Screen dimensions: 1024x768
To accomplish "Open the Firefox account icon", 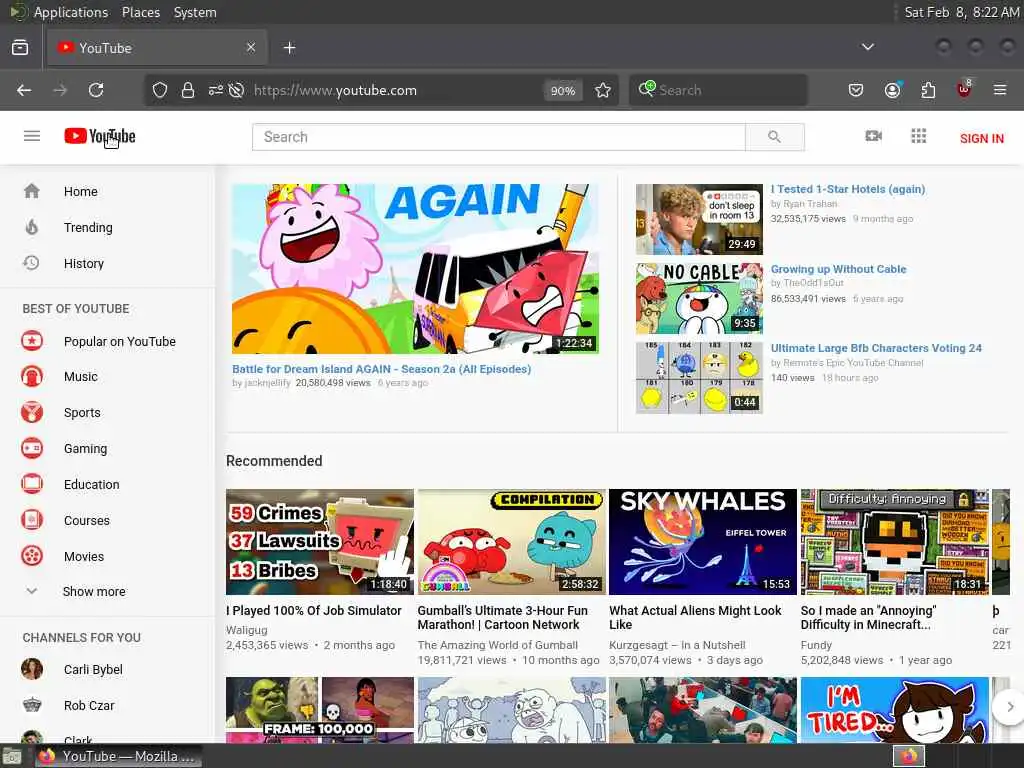I will pyautogui.click(x=892, y=90).
